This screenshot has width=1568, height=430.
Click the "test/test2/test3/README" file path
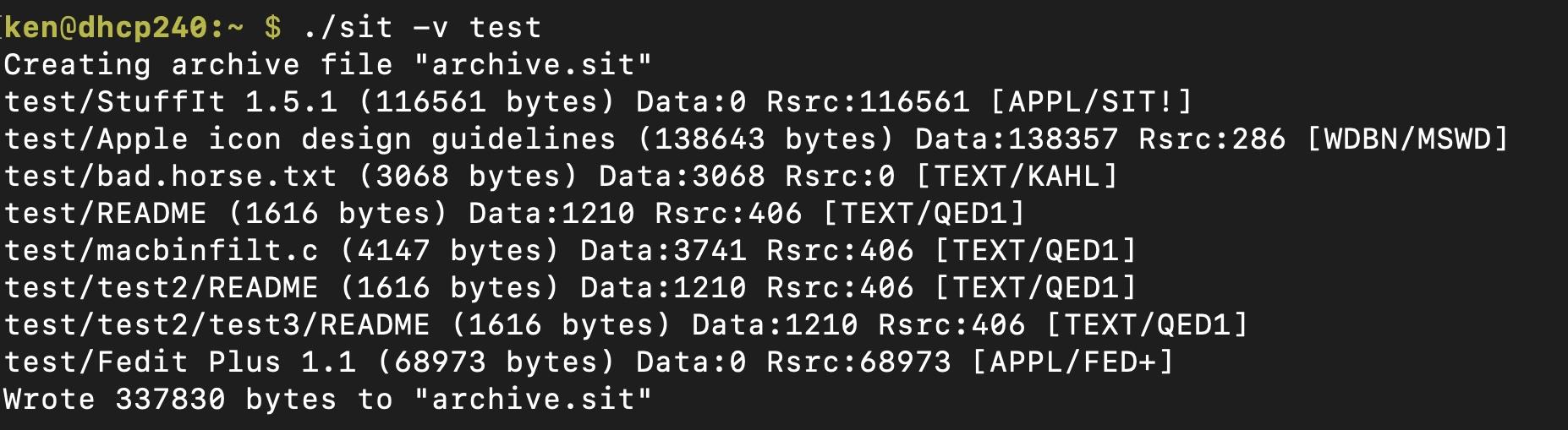pos(217,325)
